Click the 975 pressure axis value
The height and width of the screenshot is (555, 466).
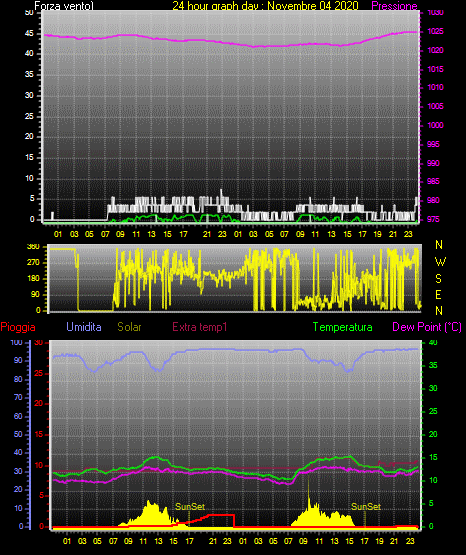pos(433,219)
